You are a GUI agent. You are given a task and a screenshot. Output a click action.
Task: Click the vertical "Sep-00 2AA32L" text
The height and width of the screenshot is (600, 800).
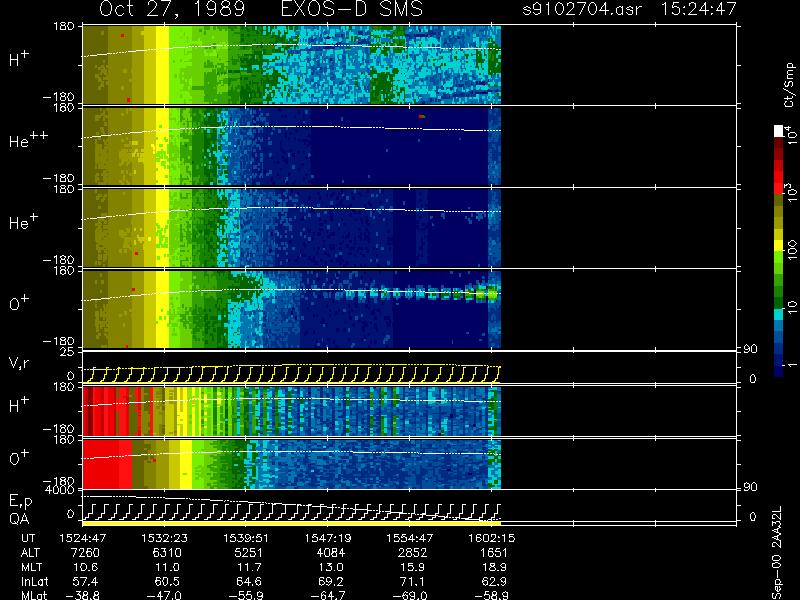point(777,553)
